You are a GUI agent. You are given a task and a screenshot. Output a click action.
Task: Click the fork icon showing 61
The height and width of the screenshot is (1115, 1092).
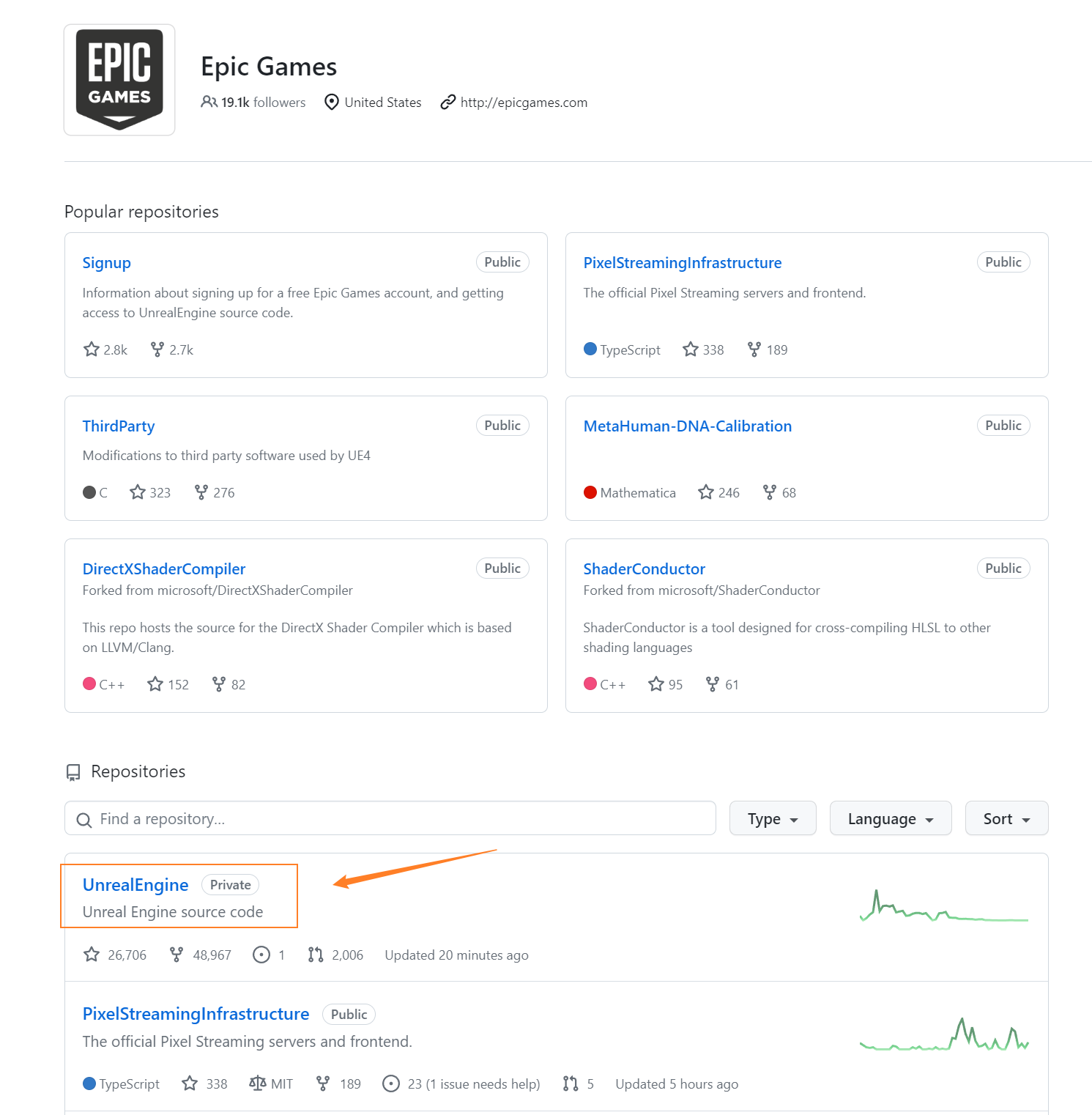(713, 684)
